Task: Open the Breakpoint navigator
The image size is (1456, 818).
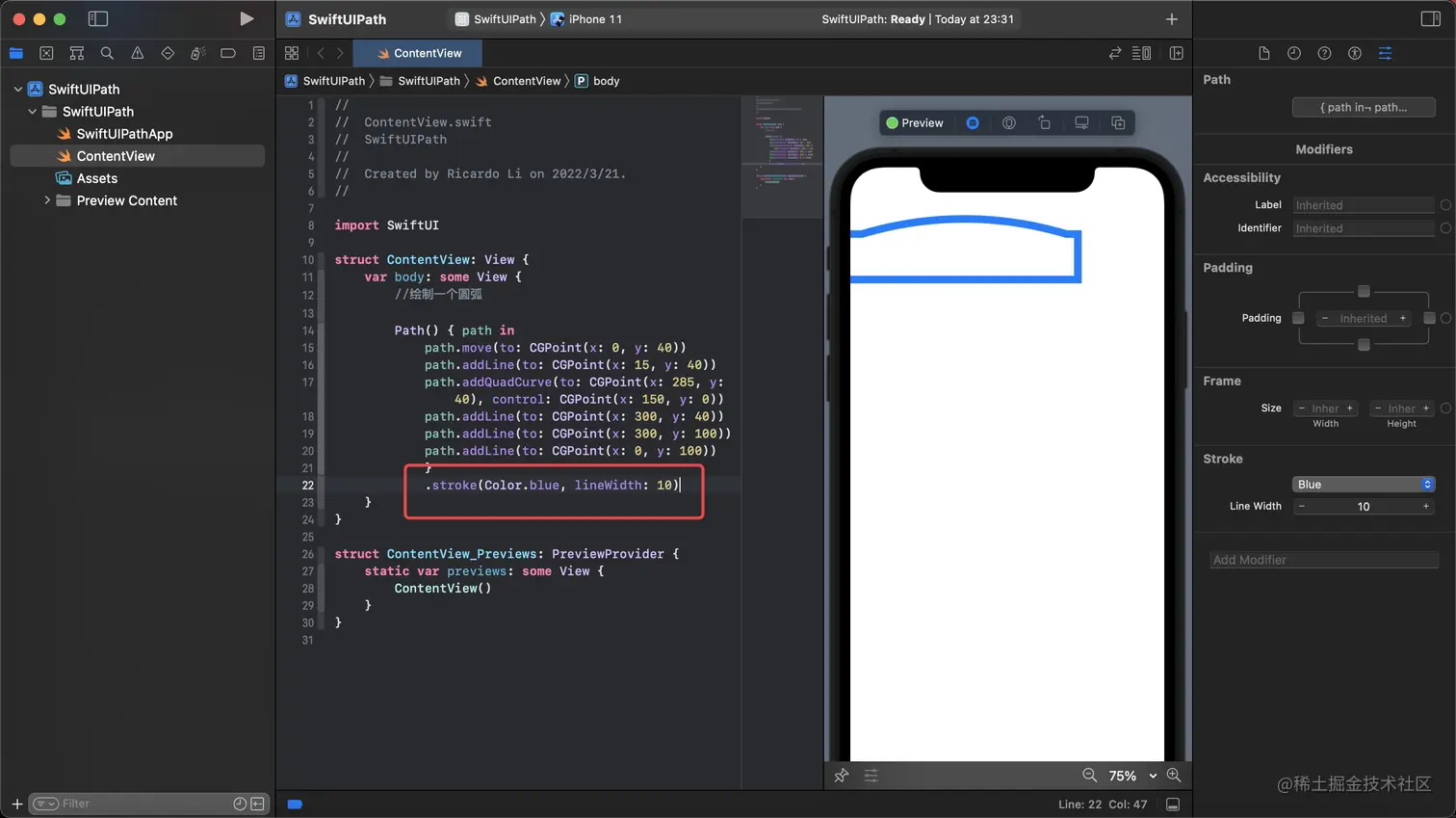Action: pos(228,53)
